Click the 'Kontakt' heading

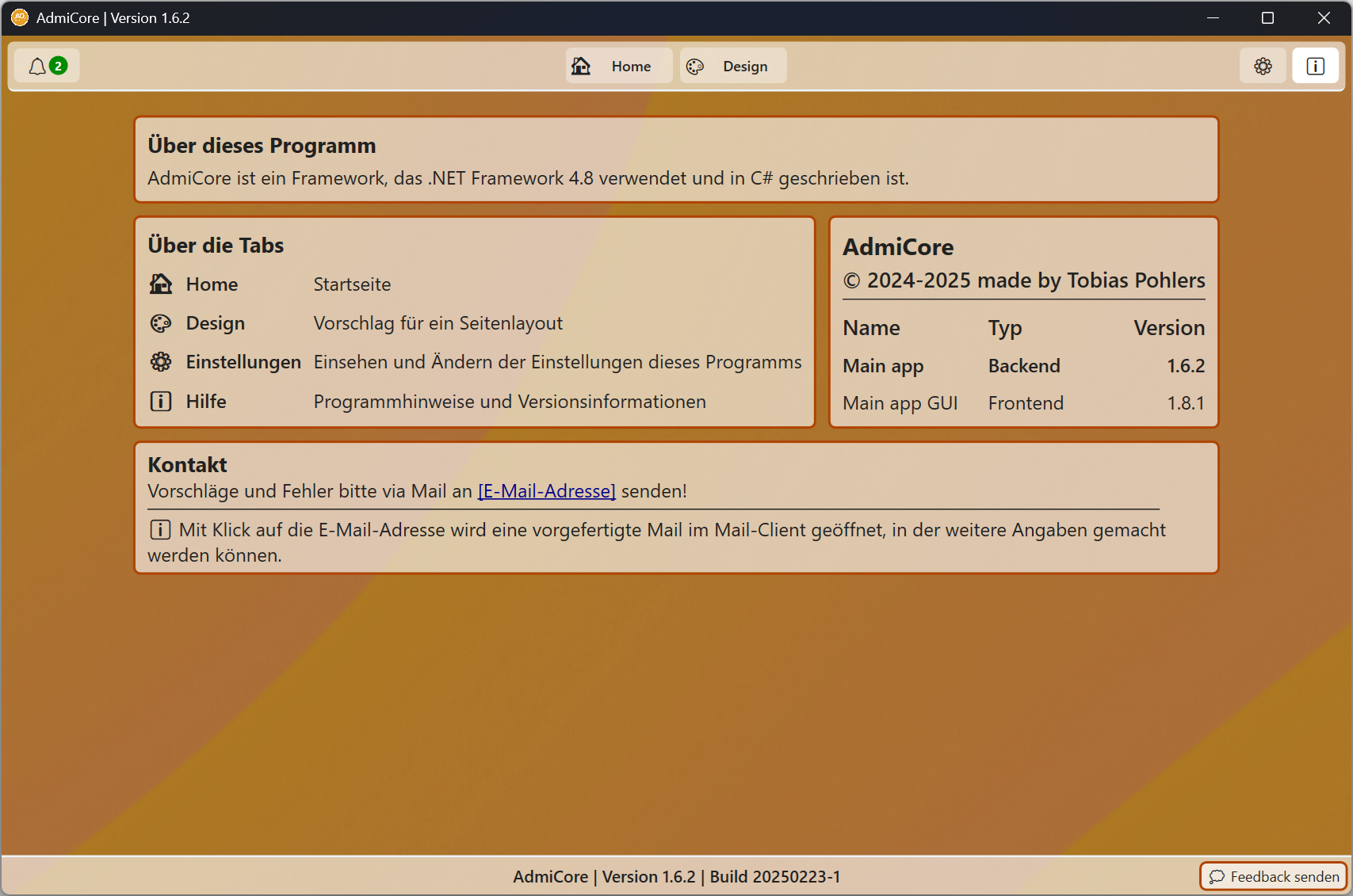click(x=187, y=465)
